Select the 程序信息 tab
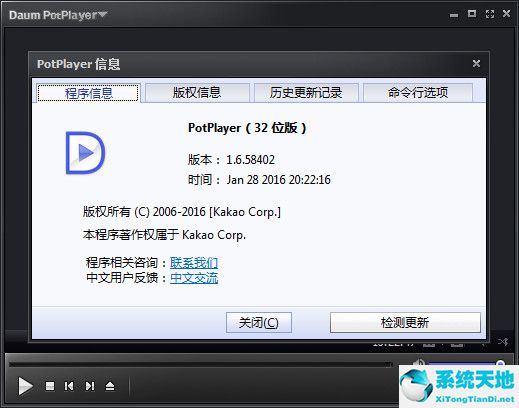 tap(88, 93)
